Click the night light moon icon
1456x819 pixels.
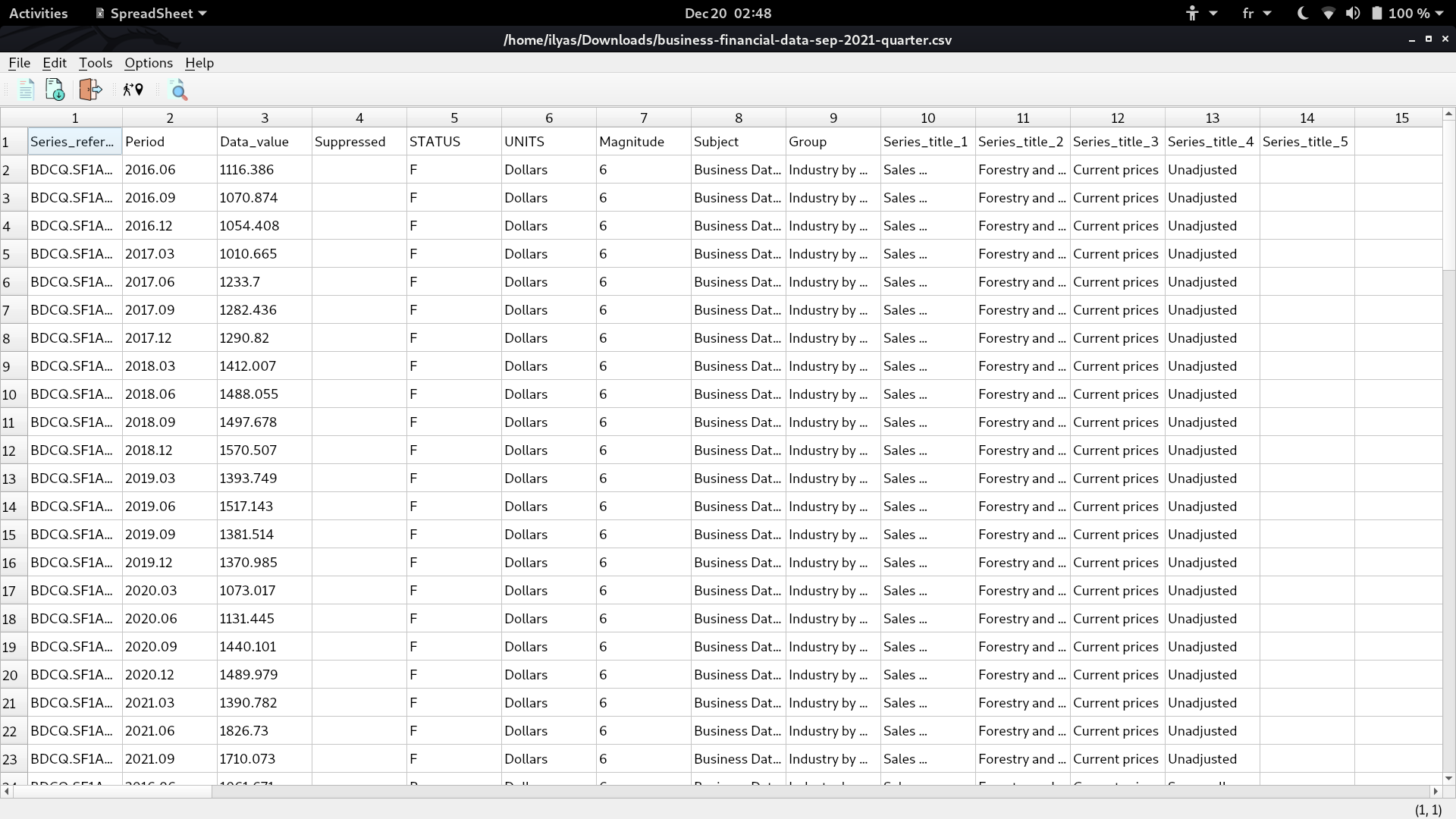[1303, 13]
